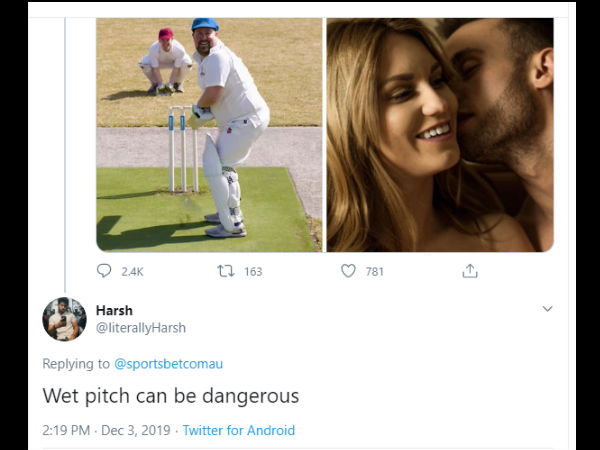Click the vertical thread line beside the photos
The image size is (600, 450).
[64, 150]
